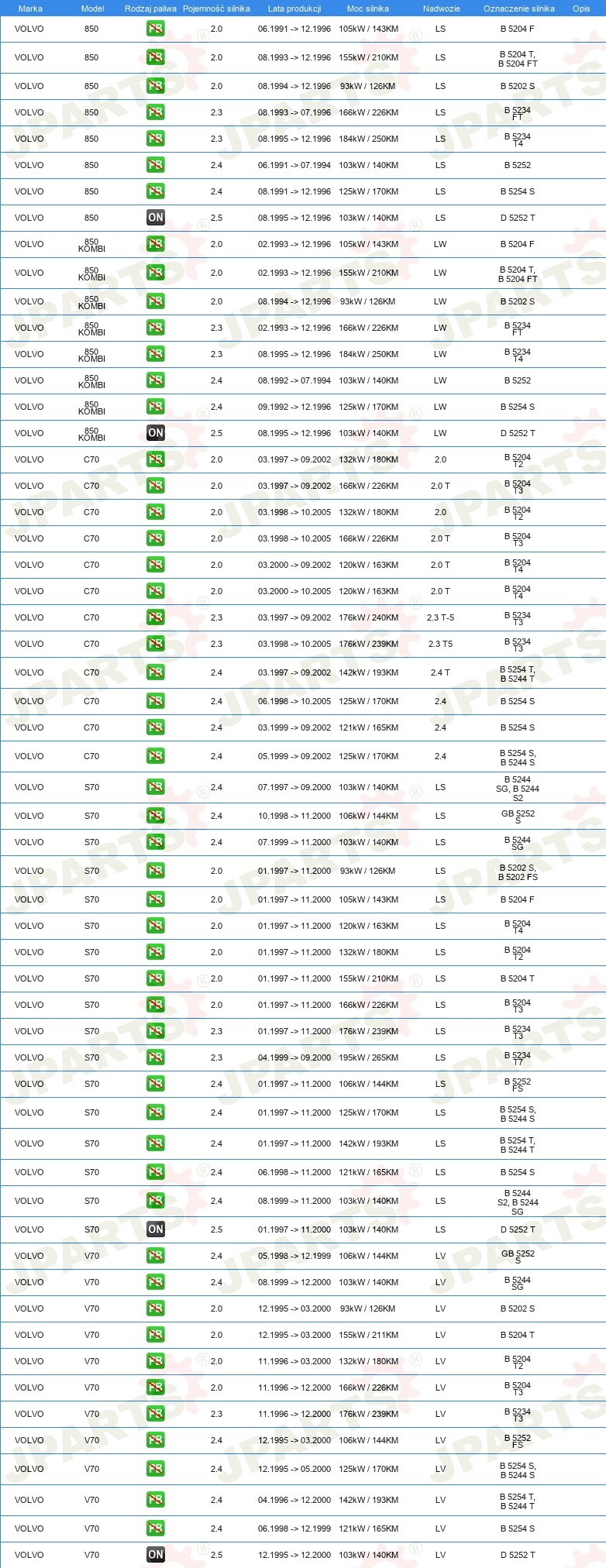Click the date range 03.1999 -> 09.2002

pos(294,727)
